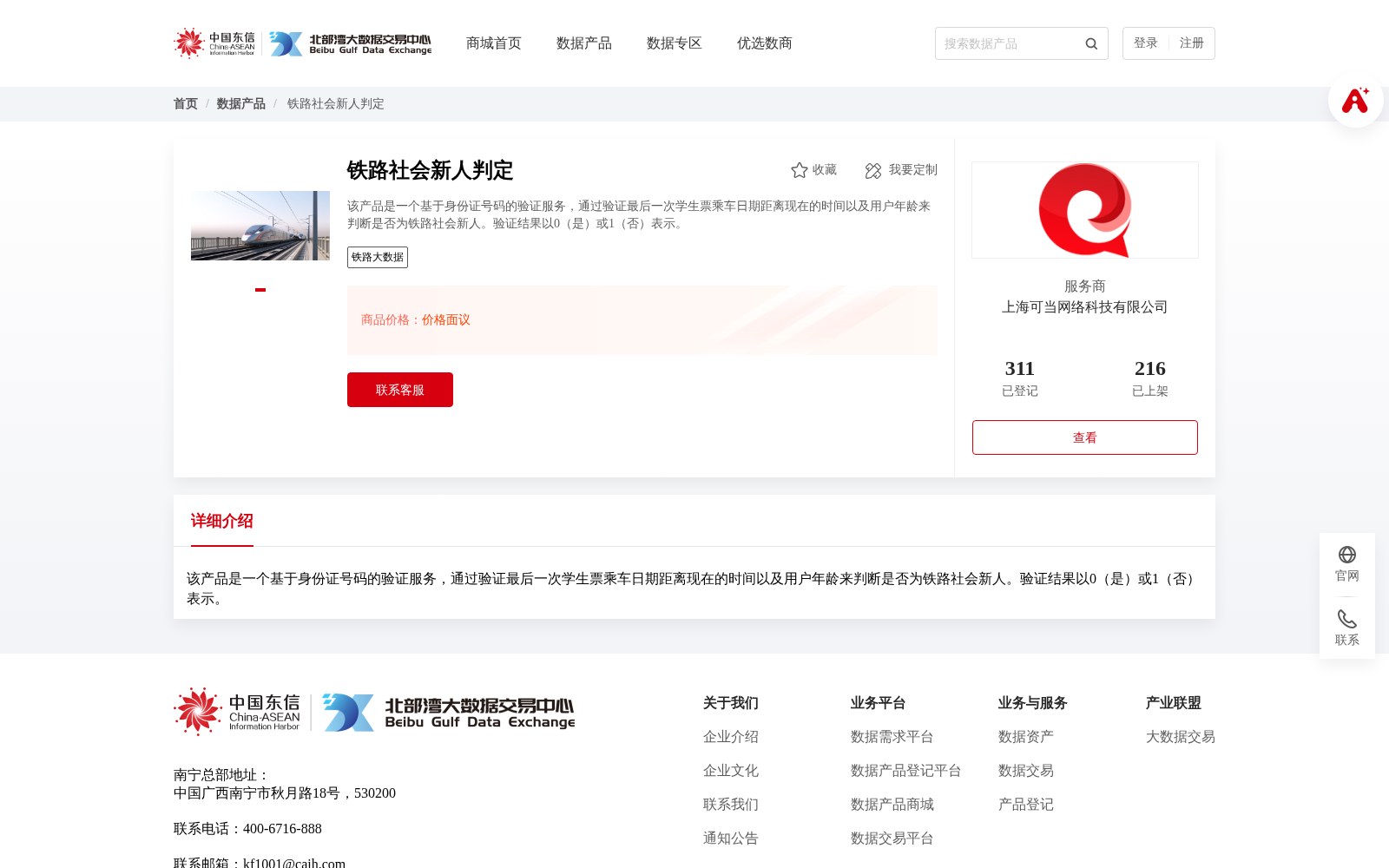Open footer link 数据资产
This screenshot has width=1389, height=868.
[x=1026, y=737]
